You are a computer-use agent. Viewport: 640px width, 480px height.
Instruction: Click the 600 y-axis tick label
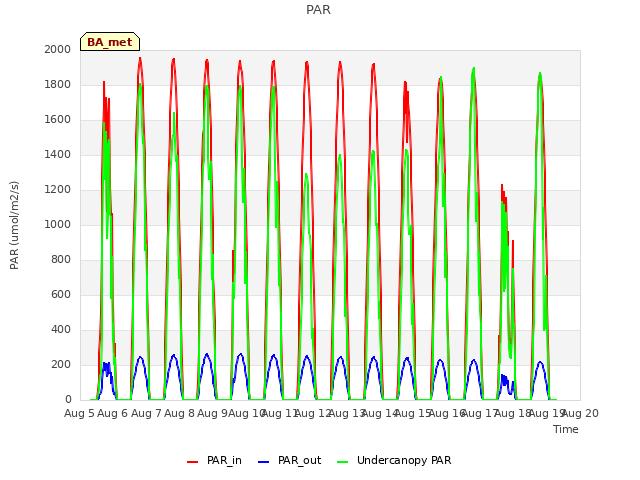click(x=61, y=294)
